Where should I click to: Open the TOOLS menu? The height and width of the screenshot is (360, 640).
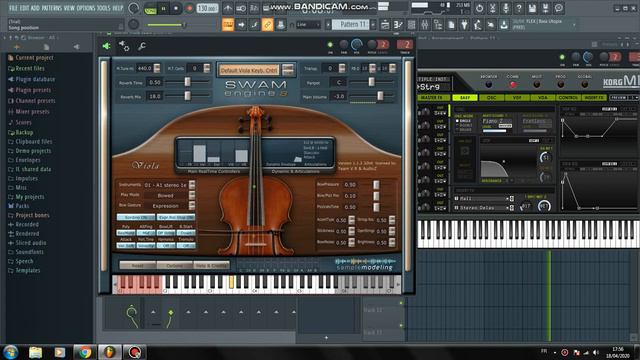point(104,8)
